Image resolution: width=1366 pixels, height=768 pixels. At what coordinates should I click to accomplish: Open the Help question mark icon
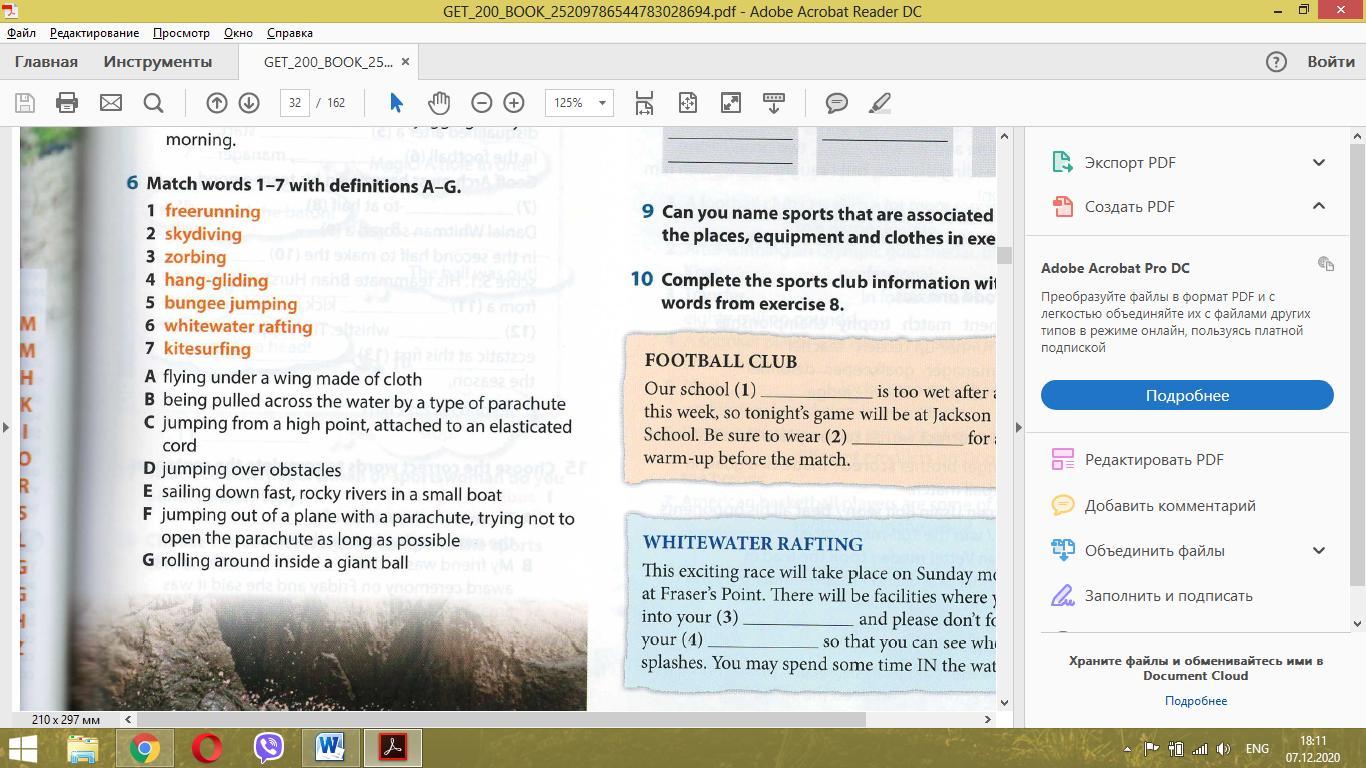1276,62
